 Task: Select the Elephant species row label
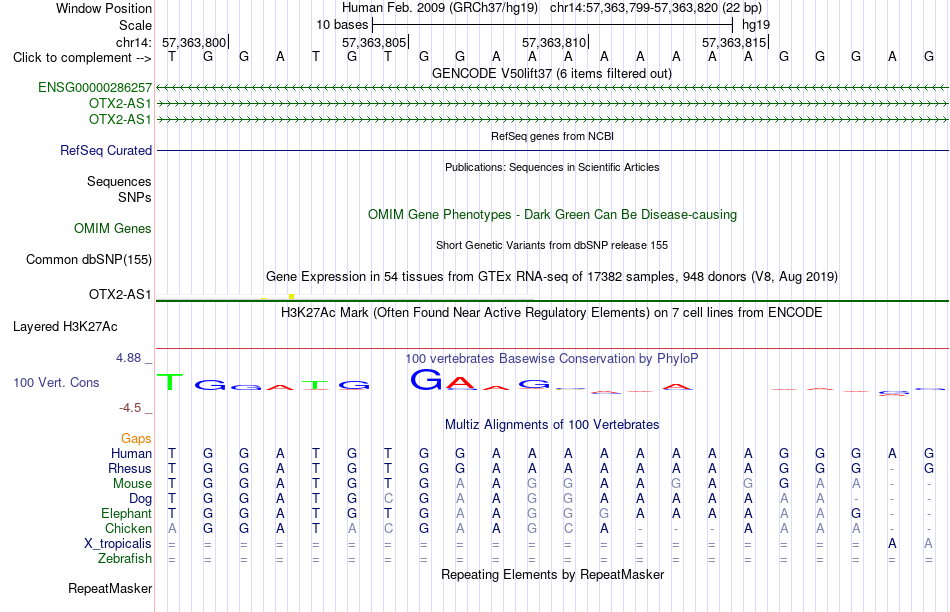(126, 513)
